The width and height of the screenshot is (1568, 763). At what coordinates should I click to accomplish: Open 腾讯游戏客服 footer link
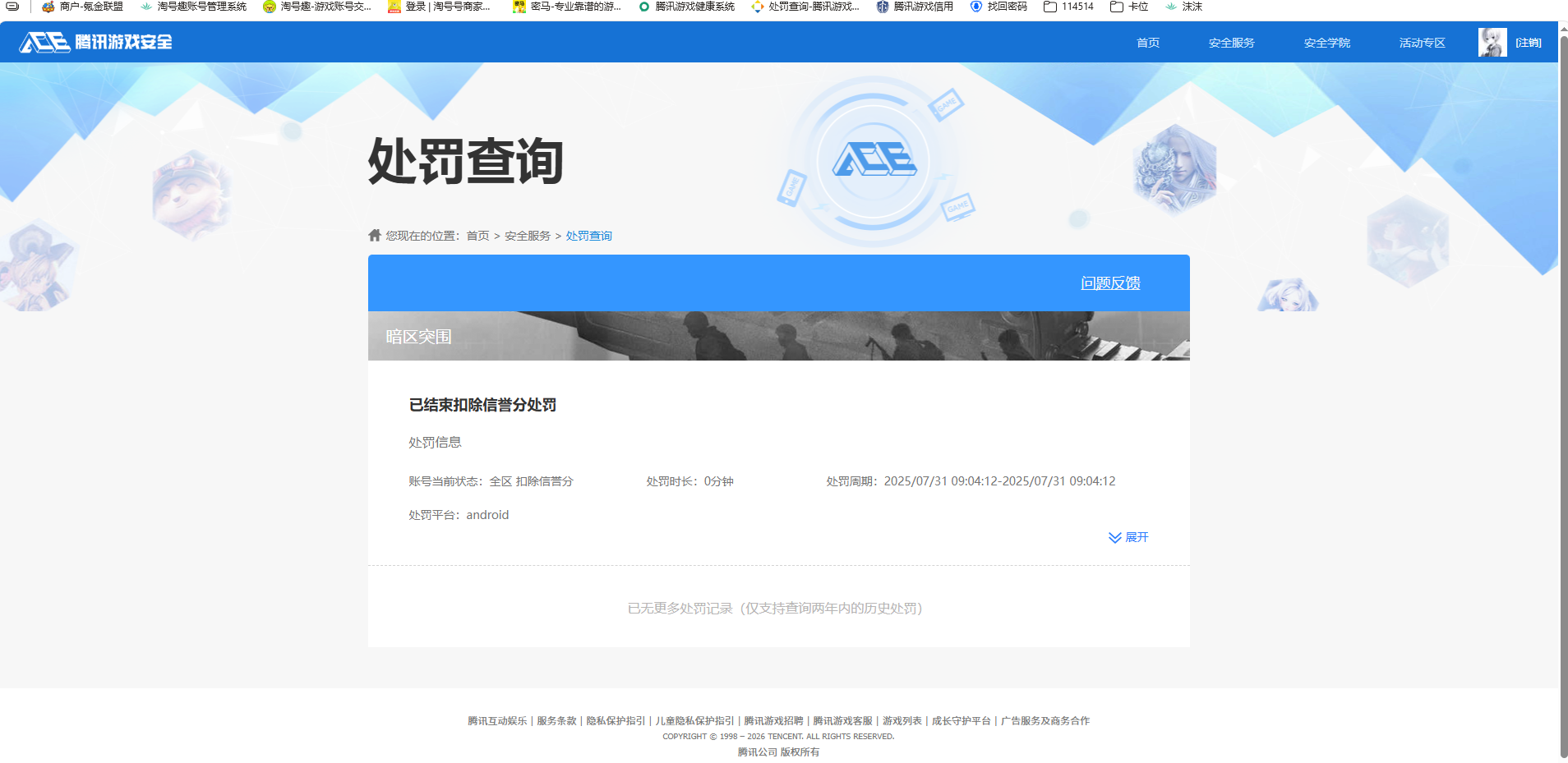coord(842,721)
